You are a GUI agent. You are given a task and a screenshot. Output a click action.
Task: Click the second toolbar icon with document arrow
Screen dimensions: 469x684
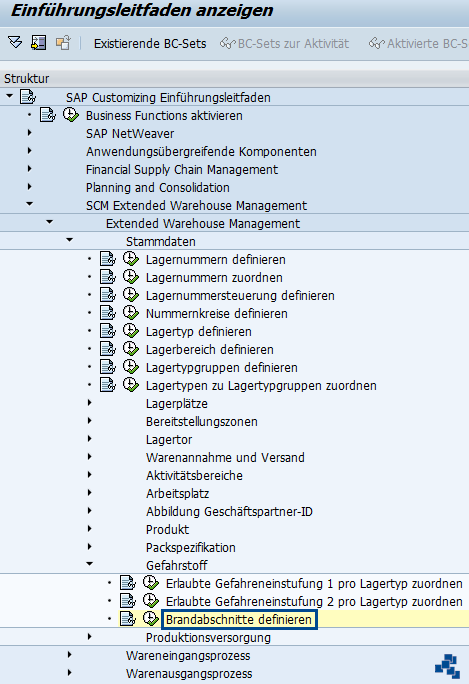[x=38, y=43]
